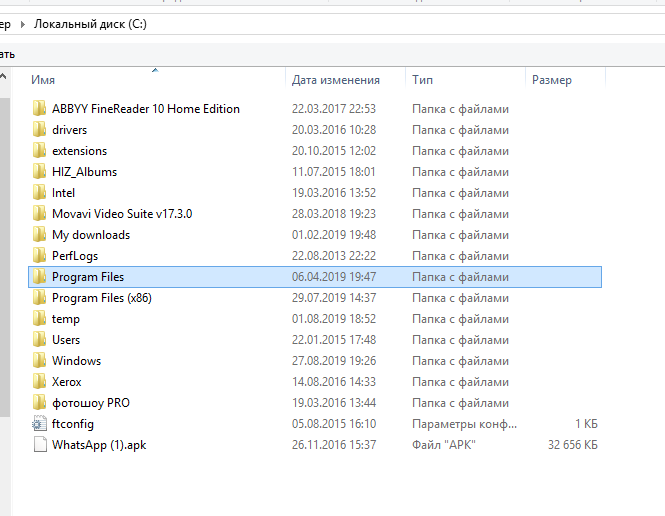Viewport: 665px width, 516px height.
Task: Click the Windows folder icon
Action: tap(39, 360)
